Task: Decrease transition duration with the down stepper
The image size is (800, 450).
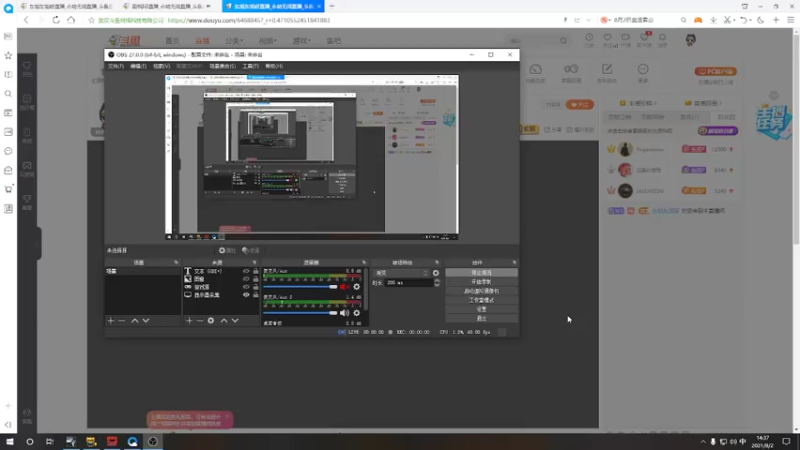Action: [437, 285]
